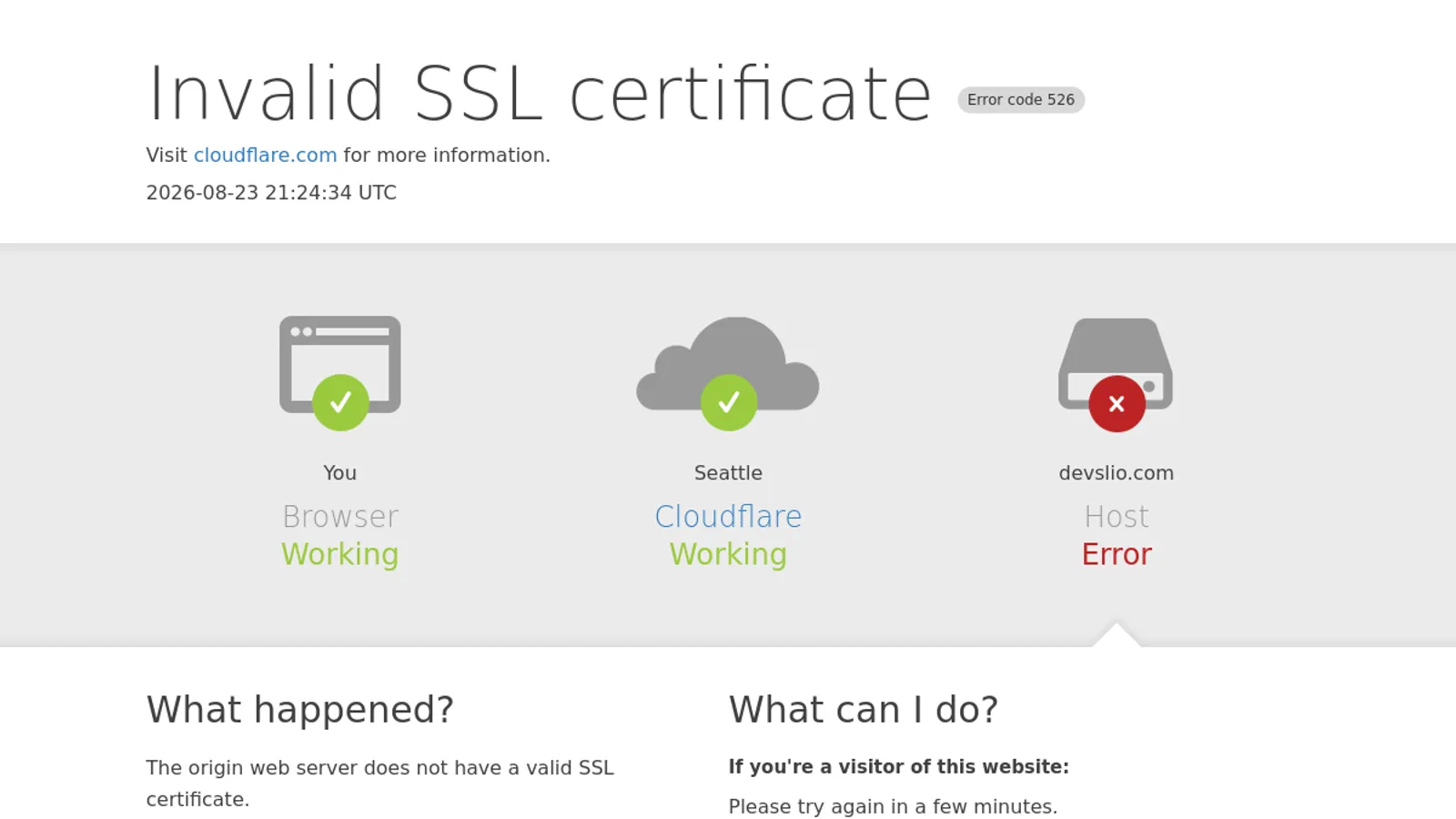Open the Cloudflare link under Seattle
This screenshot has height=819, width=1456.
point(728,517)
